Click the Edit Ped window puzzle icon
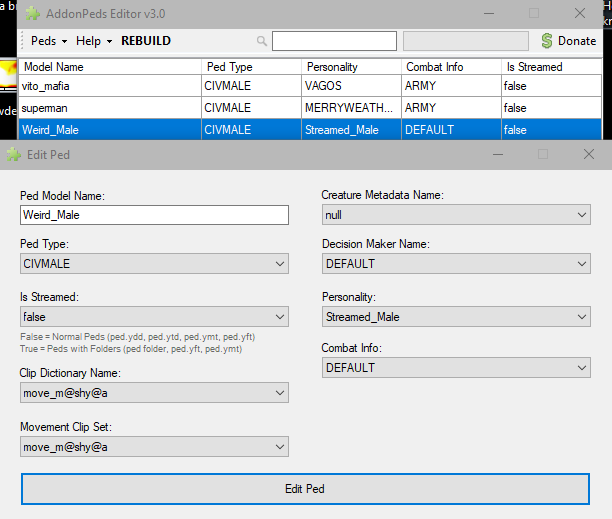The width and height of the screenshot is (612, 519). pos(14,155)
